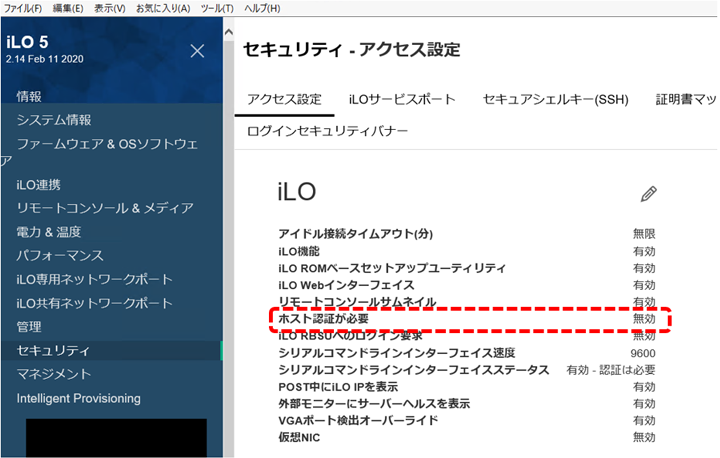This screenshot has width=720, height=458.
Task: Switch to the 証明書マッピング tab
Action: (x=686, y=99)
